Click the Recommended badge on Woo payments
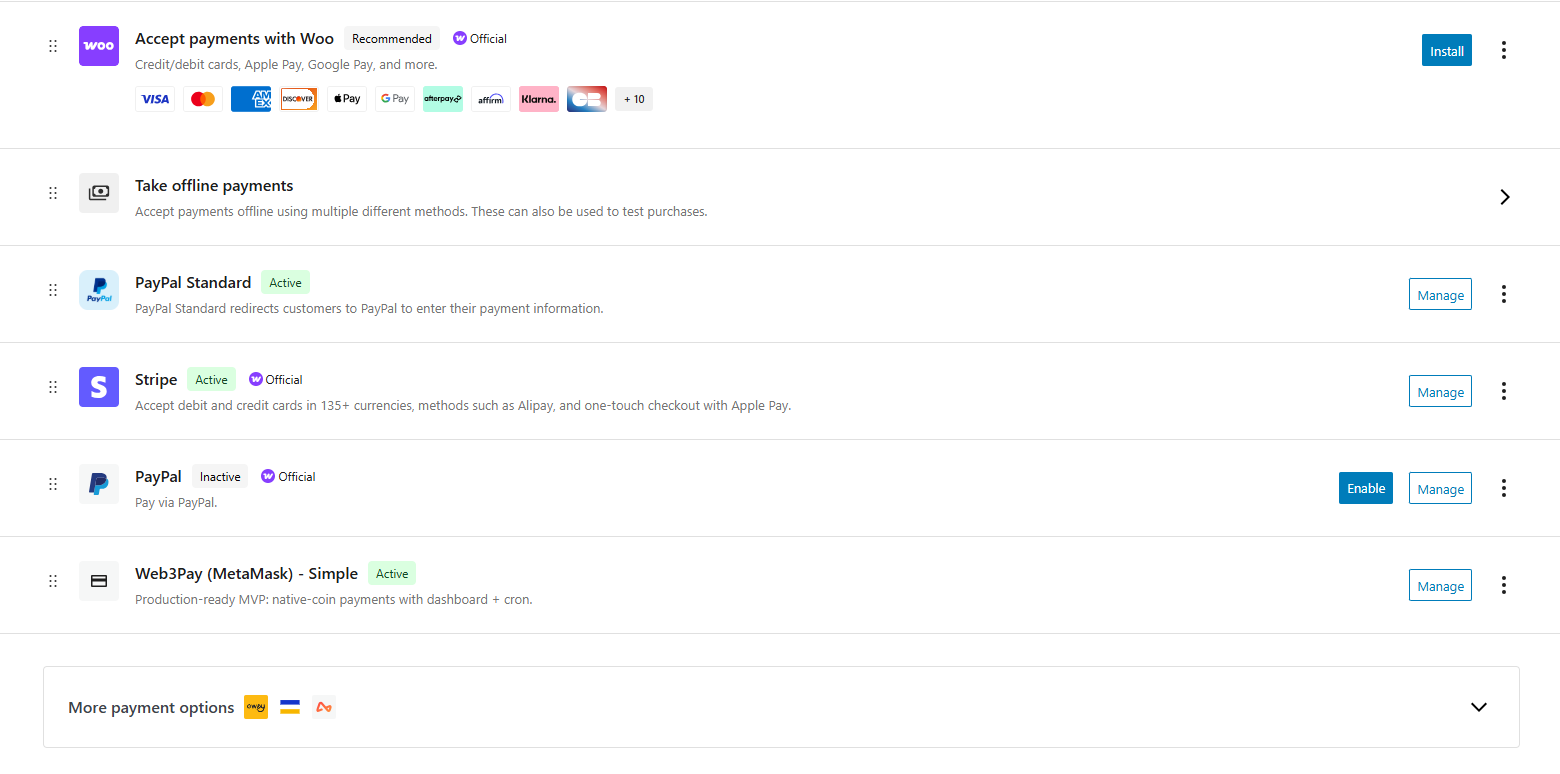The image size is (1560, 774). (x=392, y=39)
